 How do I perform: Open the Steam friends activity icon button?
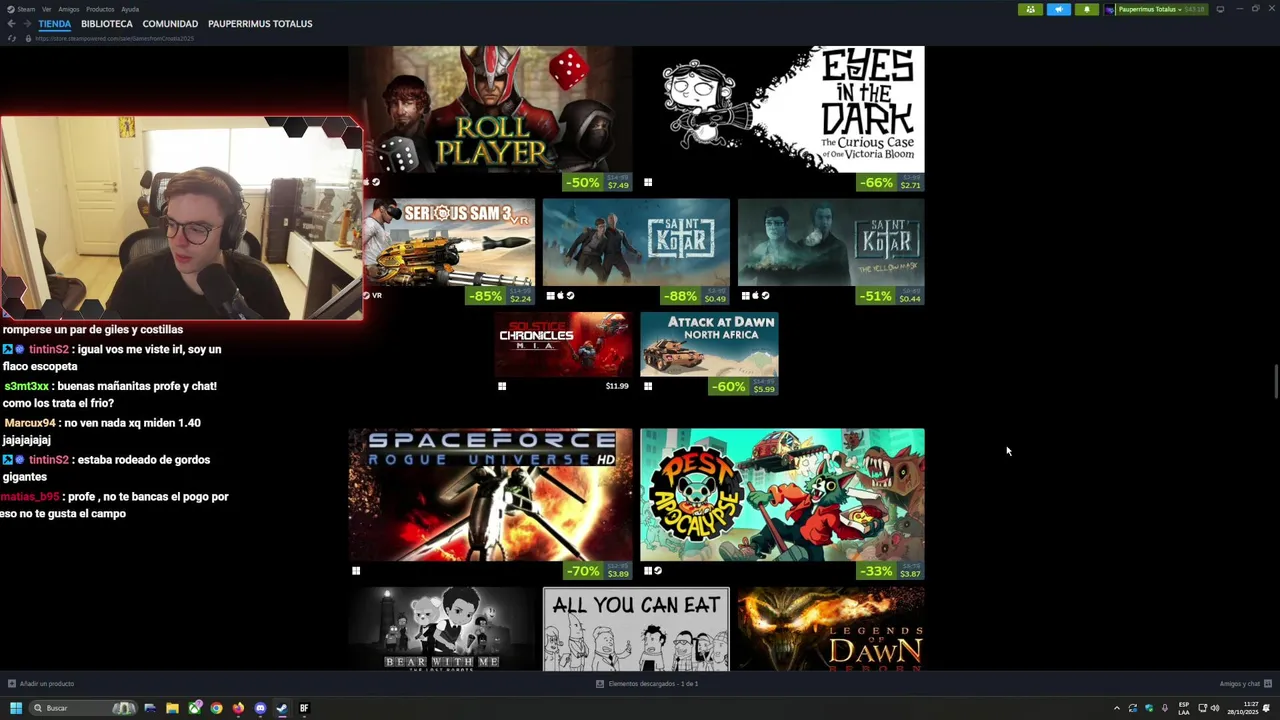1030,9
